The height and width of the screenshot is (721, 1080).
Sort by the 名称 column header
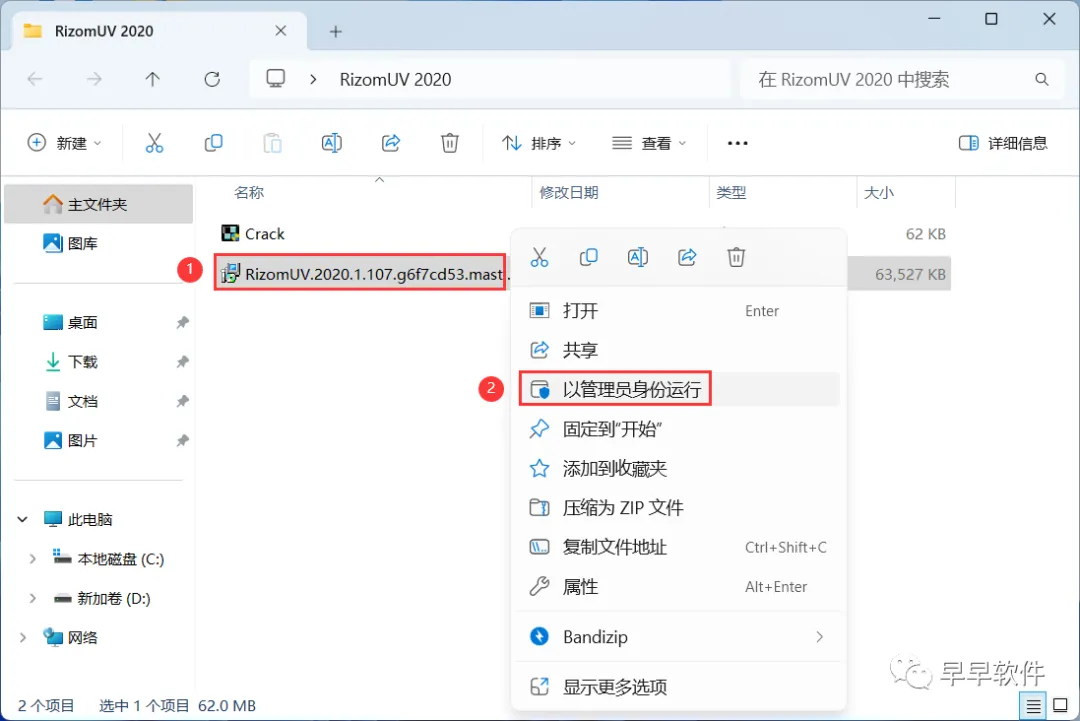pos(249,192)
